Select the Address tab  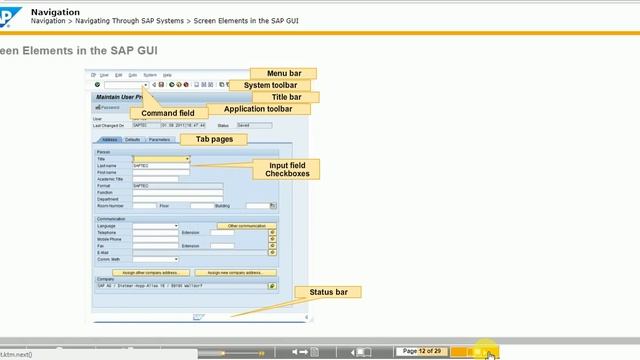coord(109,140)
